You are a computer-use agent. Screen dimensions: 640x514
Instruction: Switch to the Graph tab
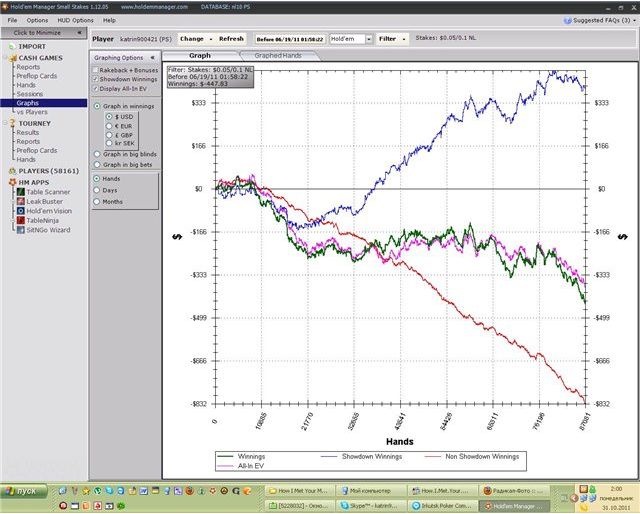click(200, 56)
